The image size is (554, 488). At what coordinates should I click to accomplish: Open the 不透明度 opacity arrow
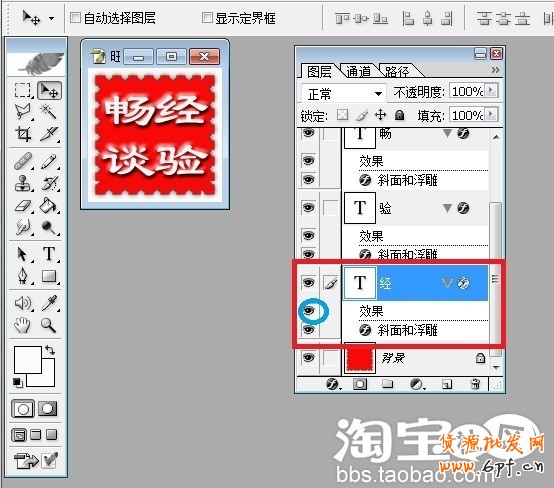[491, 90]
